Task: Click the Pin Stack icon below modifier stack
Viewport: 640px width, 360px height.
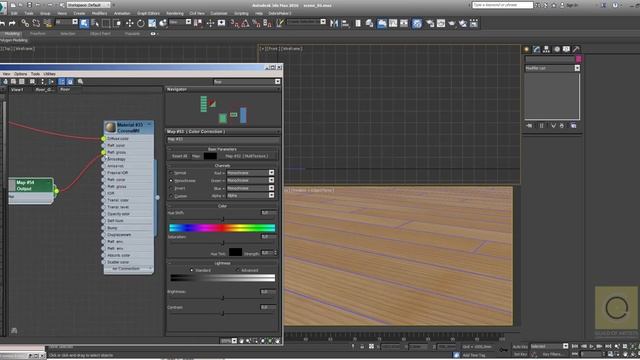Action: 529,126
